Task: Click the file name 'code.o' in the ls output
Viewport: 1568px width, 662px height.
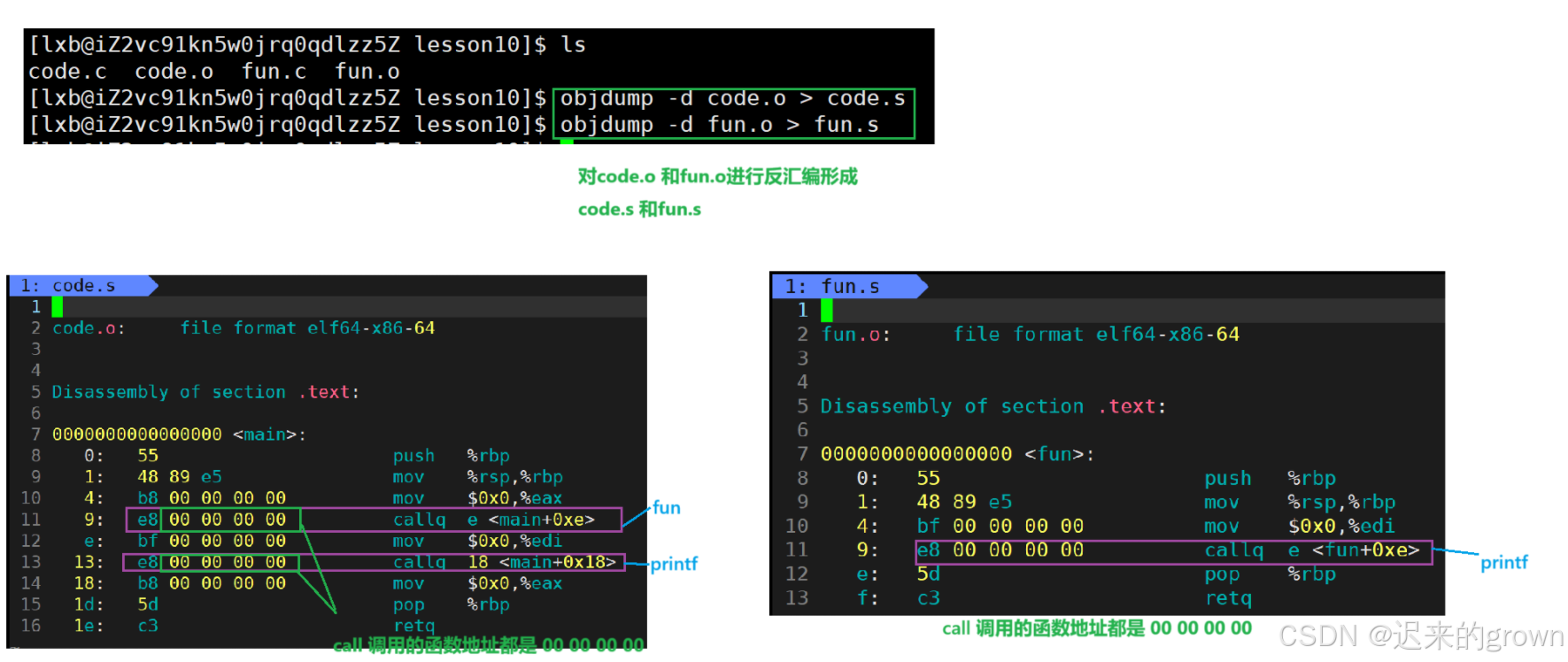Action: tap(174, 72)
